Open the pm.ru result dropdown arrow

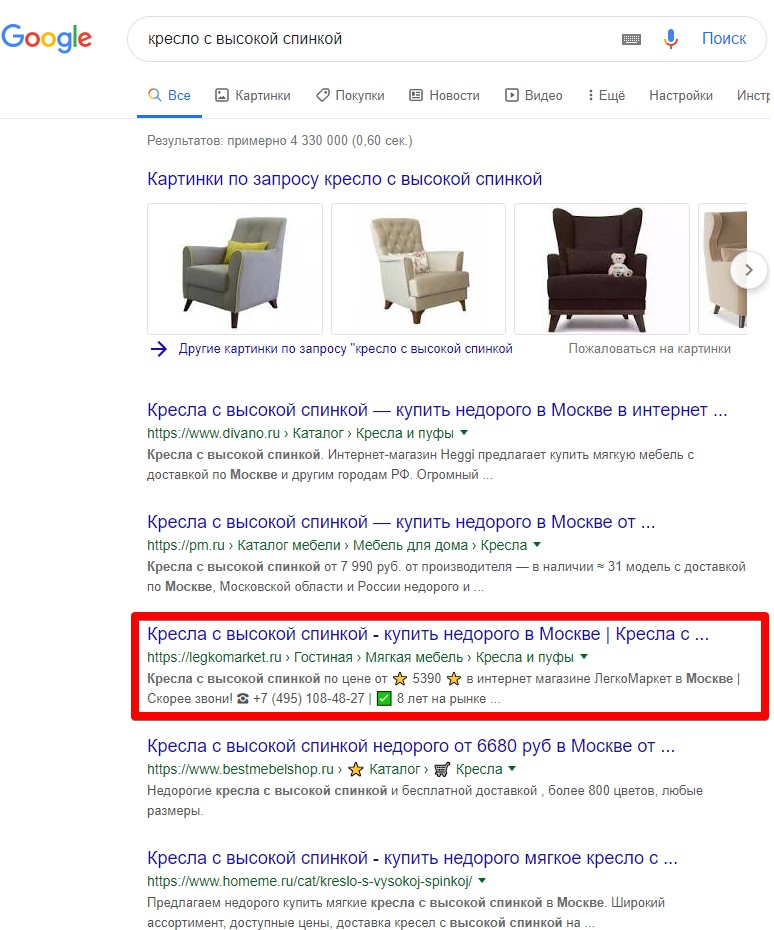pyautogui.click(x=537, y=544)
